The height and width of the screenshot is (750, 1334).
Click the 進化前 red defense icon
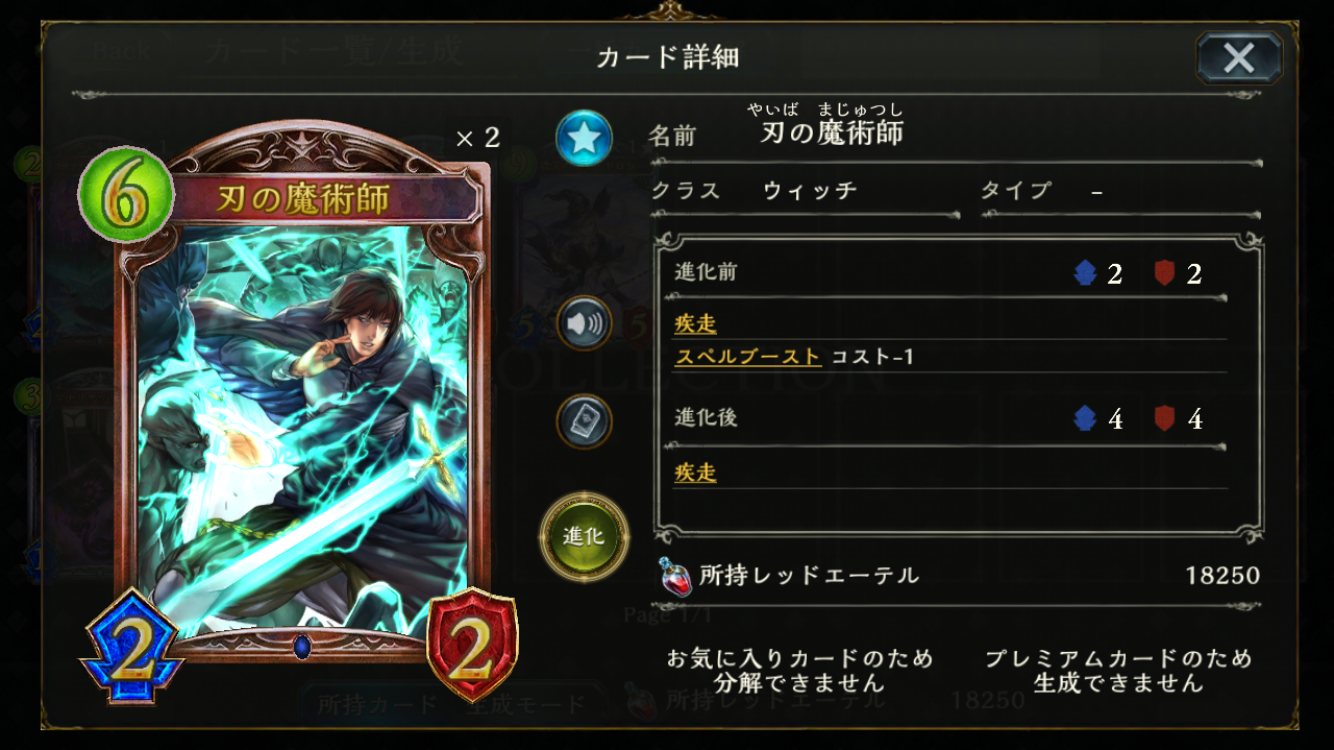(x=1164, y=273)
